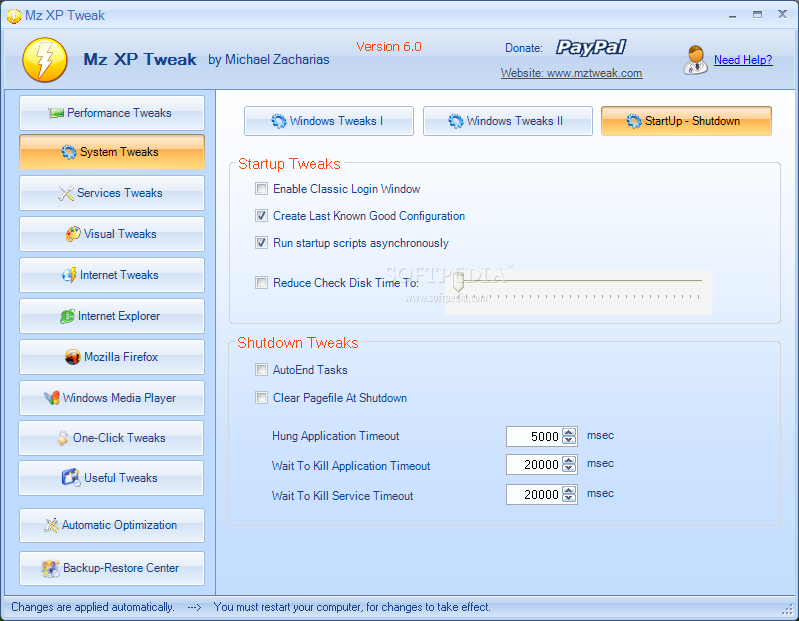Screen dimensions: 799x621
Task: Click the Mozilla Firefox logo icon
Action: (73, 357)
